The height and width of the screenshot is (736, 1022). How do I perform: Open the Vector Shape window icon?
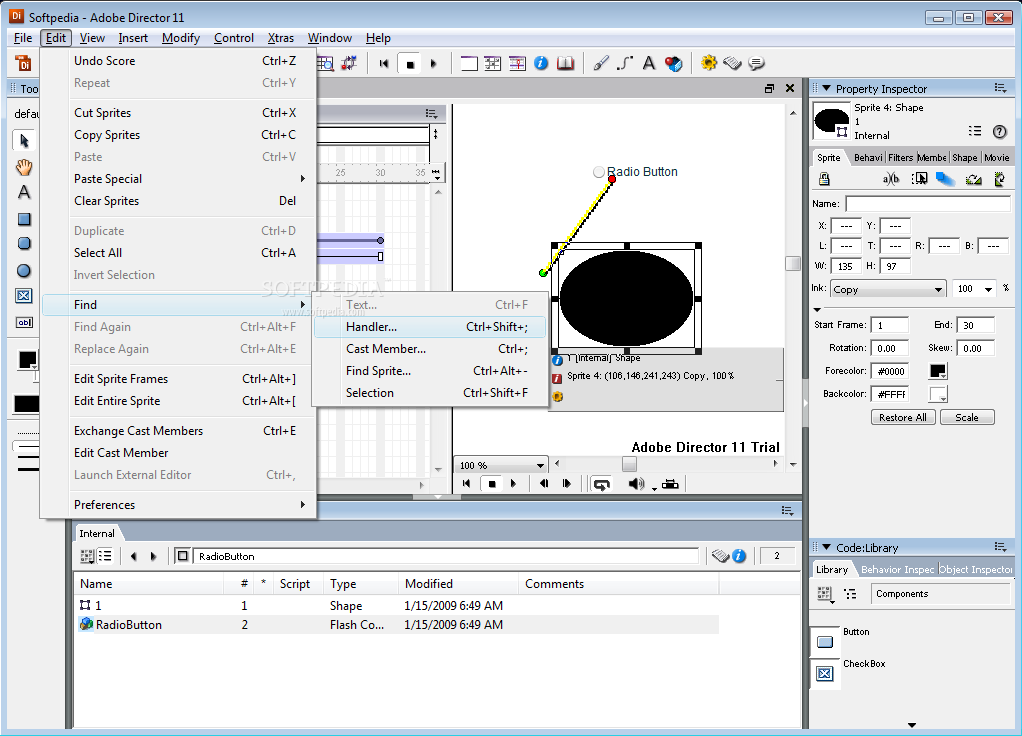625,63
